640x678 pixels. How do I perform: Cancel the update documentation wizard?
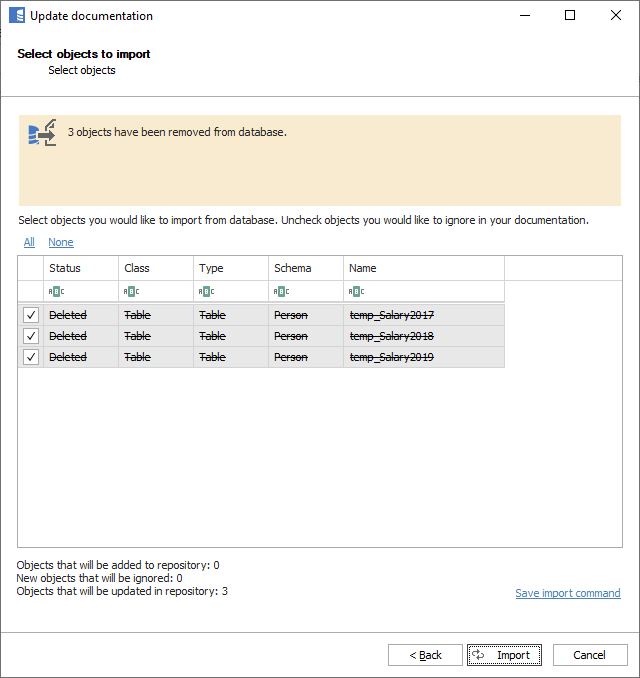(x=590, y=655)
